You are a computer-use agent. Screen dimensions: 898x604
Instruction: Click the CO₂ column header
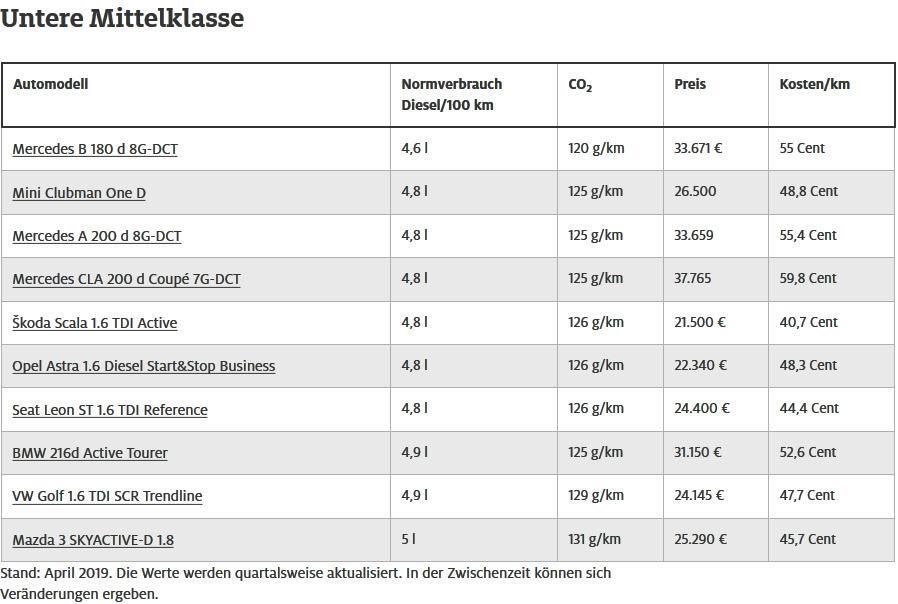point(580,85)
